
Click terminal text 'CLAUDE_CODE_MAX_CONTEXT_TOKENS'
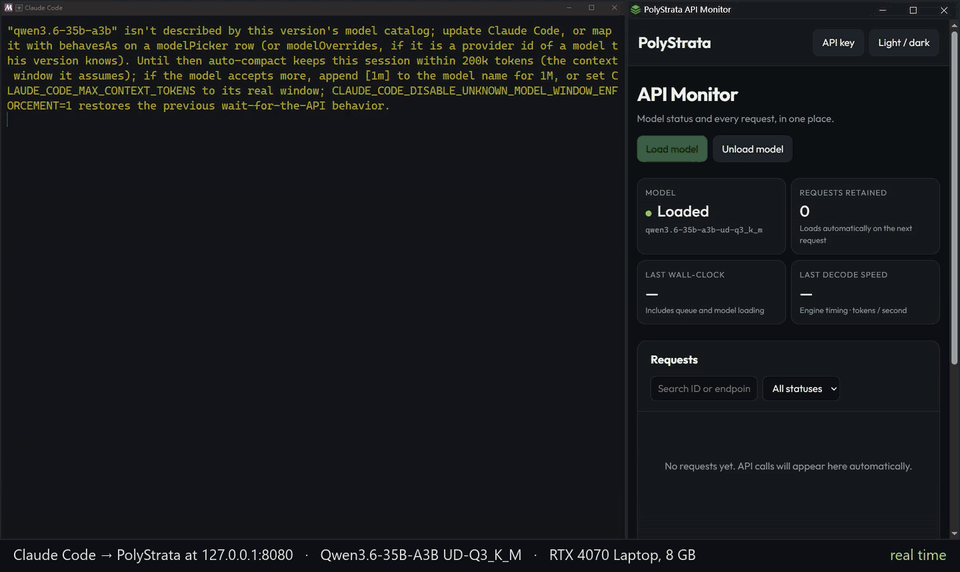pyautogui.click(x=101, y=91)
